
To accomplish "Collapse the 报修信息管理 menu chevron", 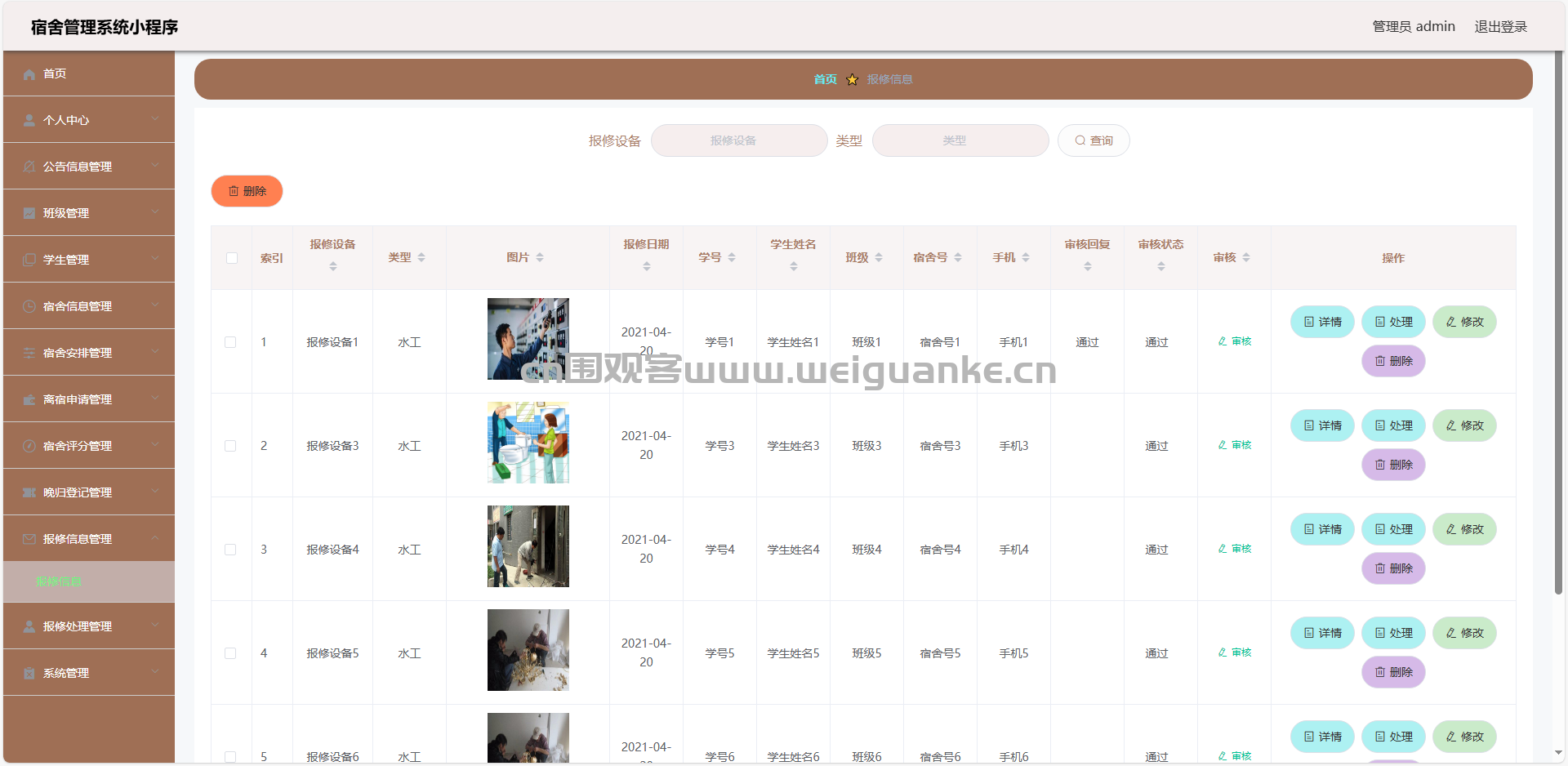I will [155, 538].
